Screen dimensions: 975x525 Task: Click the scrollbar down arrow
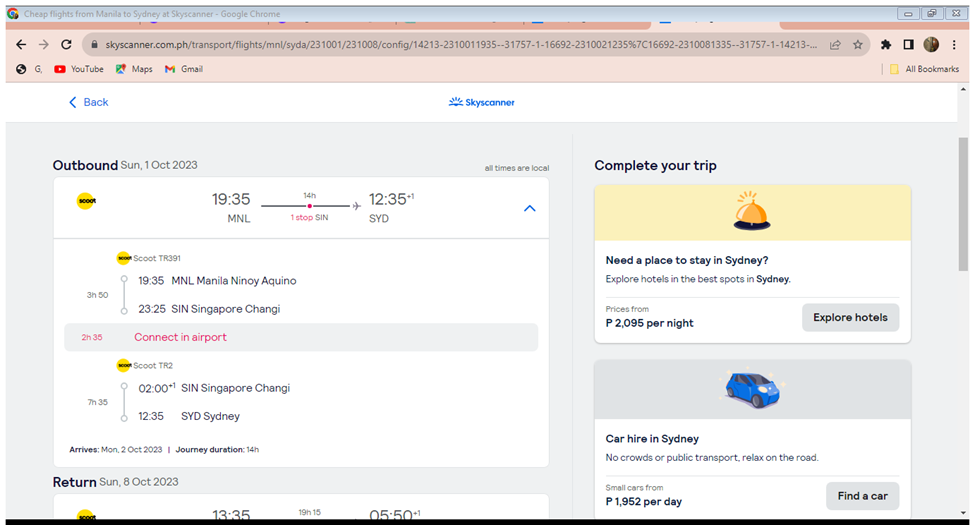(963, 513)
